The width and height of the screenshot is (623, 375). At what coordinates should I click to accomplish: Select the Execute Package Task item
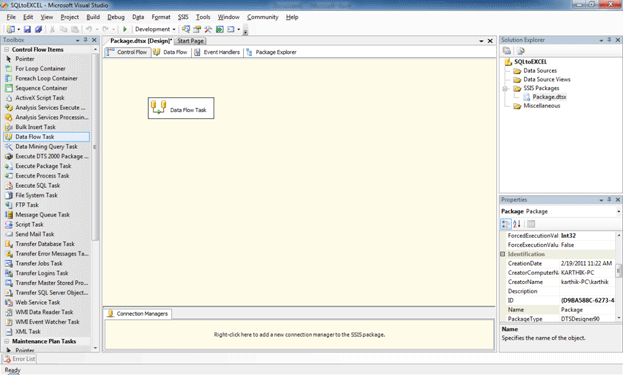coord(43,166)
